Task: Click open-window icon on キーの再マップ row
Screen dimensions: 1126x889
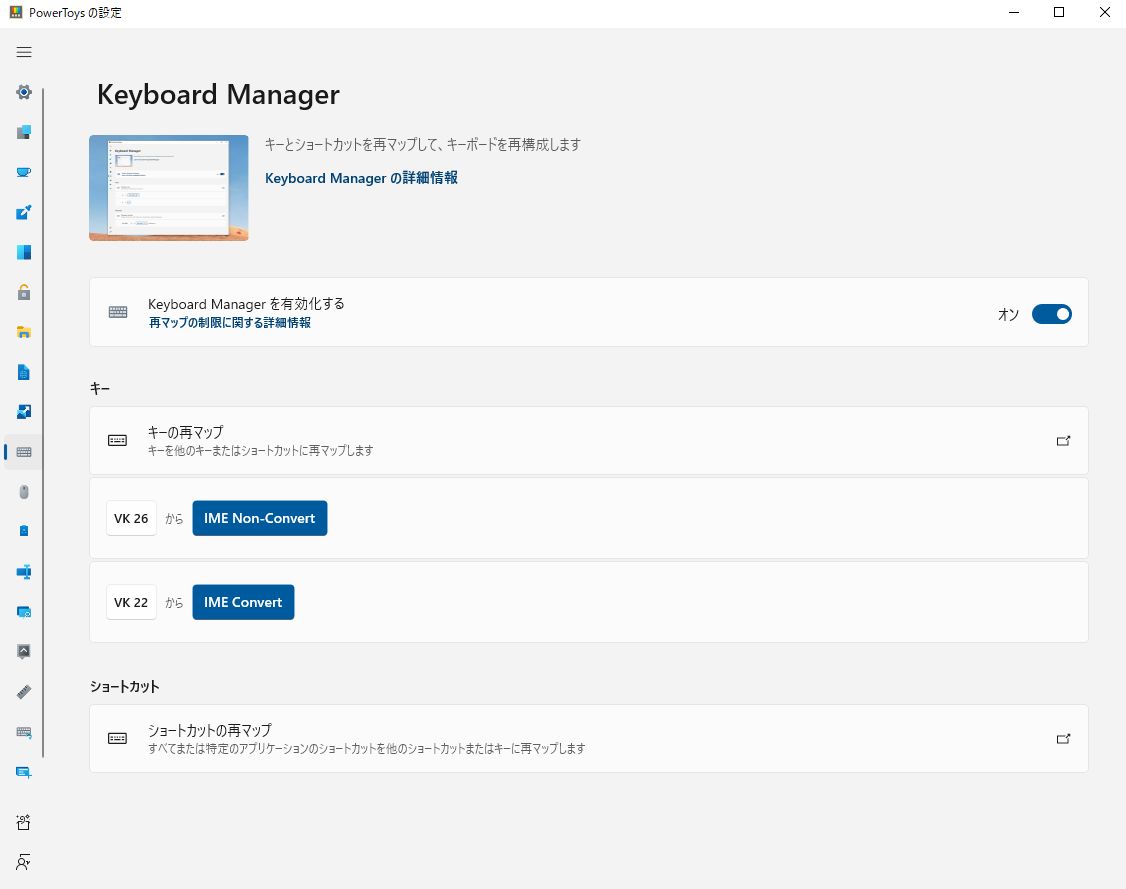Action: pyautogui.click(x=1064, y=441)
